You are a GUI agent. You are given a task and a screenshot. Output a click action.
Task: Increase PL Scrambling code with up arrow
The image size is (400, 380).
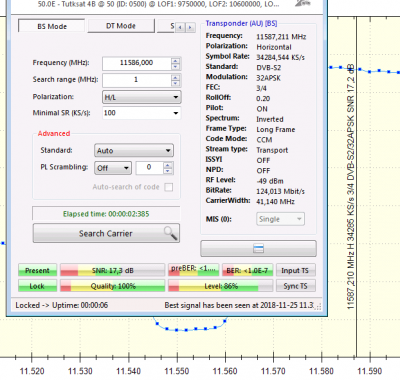(x=168, y=165)
